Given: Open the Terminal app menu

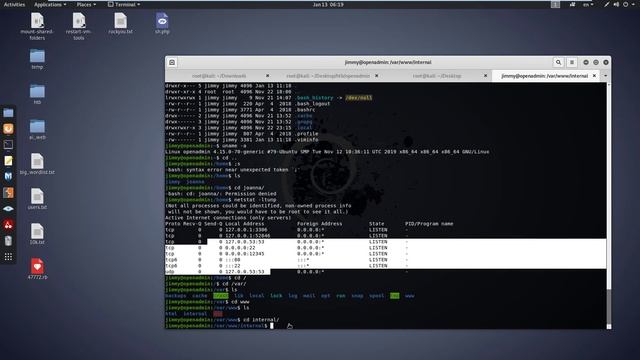Looking at the screenshot, I should pos(124,4).
